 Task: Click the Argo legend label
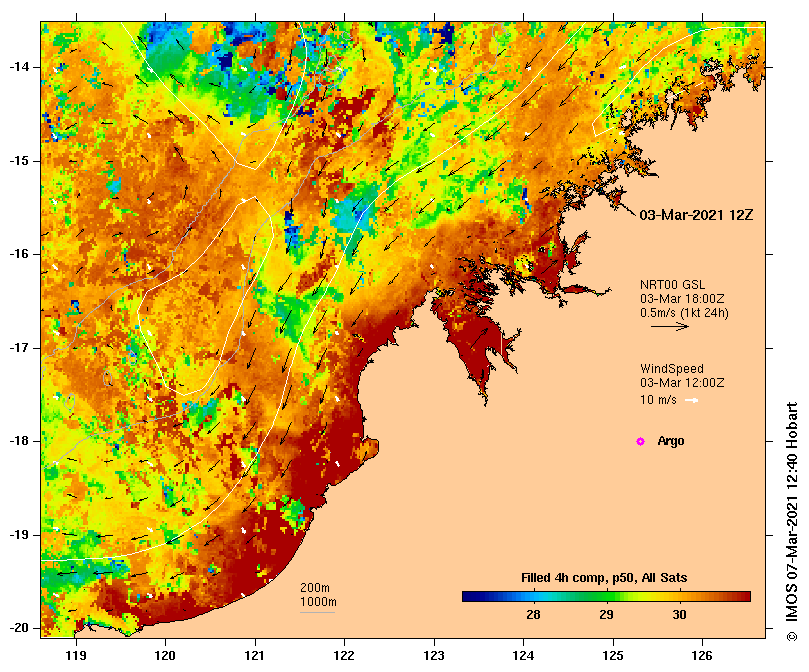(x=671, y=441)
